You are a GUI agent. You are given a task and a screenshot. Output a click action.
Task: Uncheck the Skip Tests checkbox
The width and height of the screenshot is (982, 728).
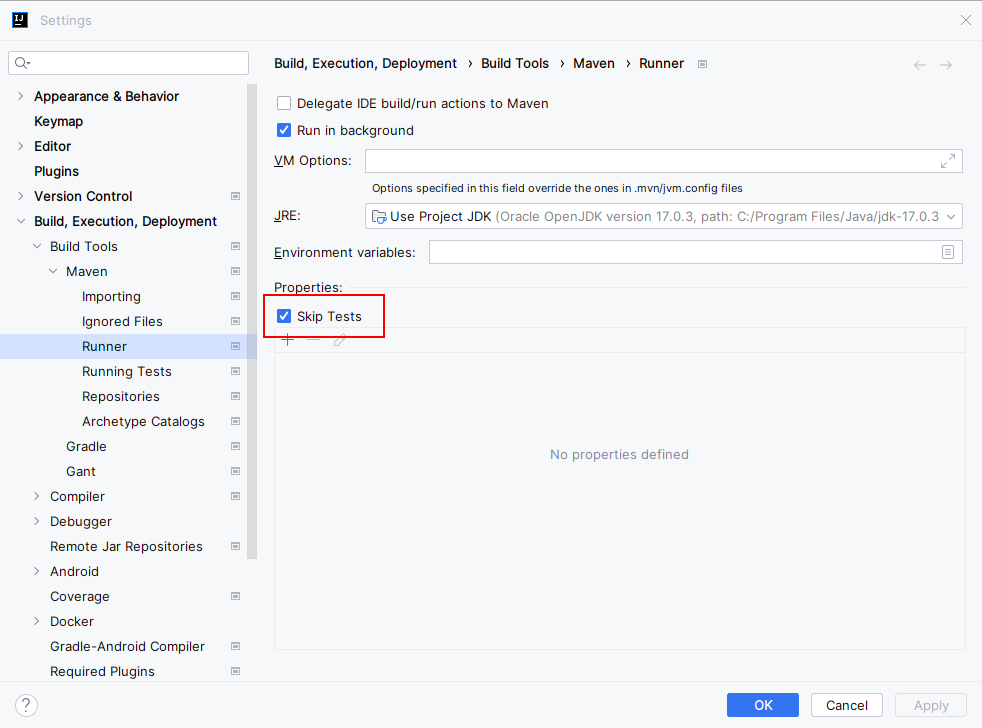[x=284, y=316]
